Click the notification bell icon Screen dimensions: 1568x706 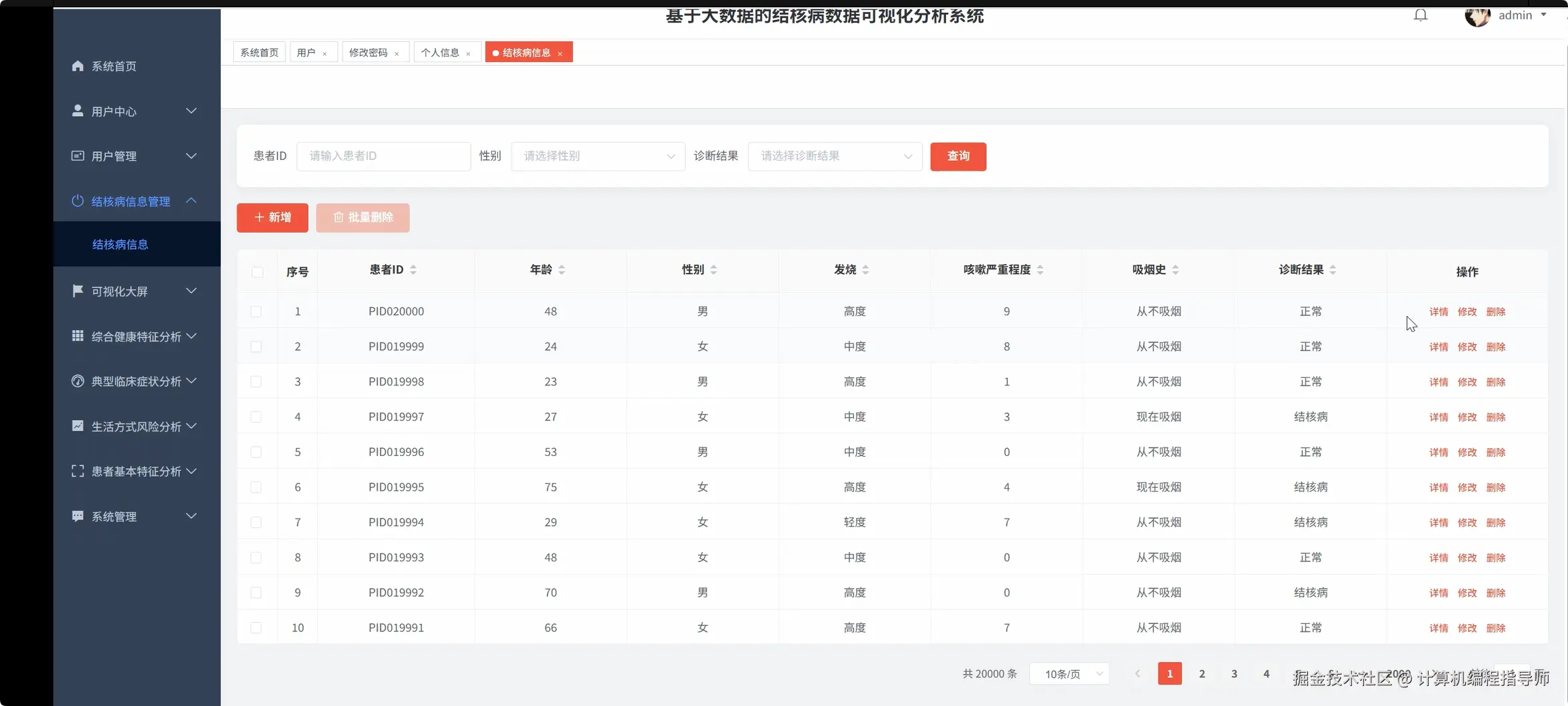tap(1420, 15)
